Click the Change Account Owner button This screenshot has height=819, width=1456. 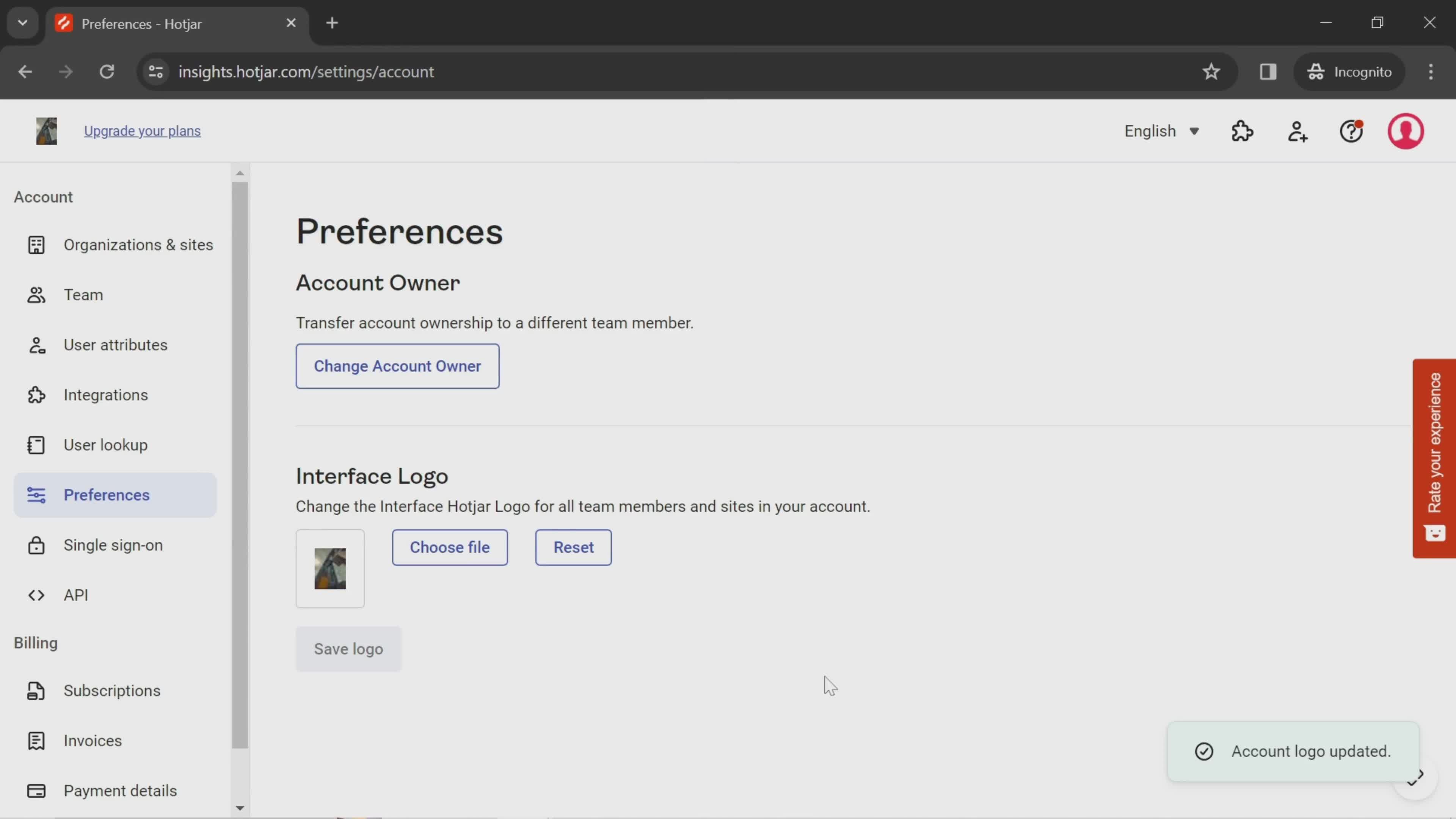[397, 366]
